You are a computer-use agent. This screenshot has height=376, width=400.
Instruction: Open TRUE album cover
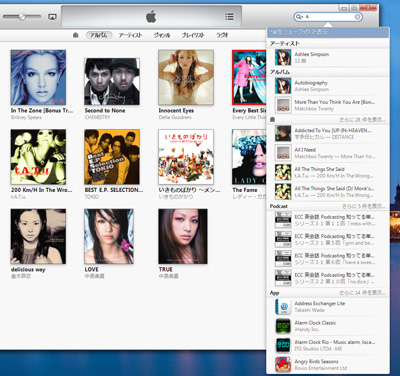click(x=183, y=237)
